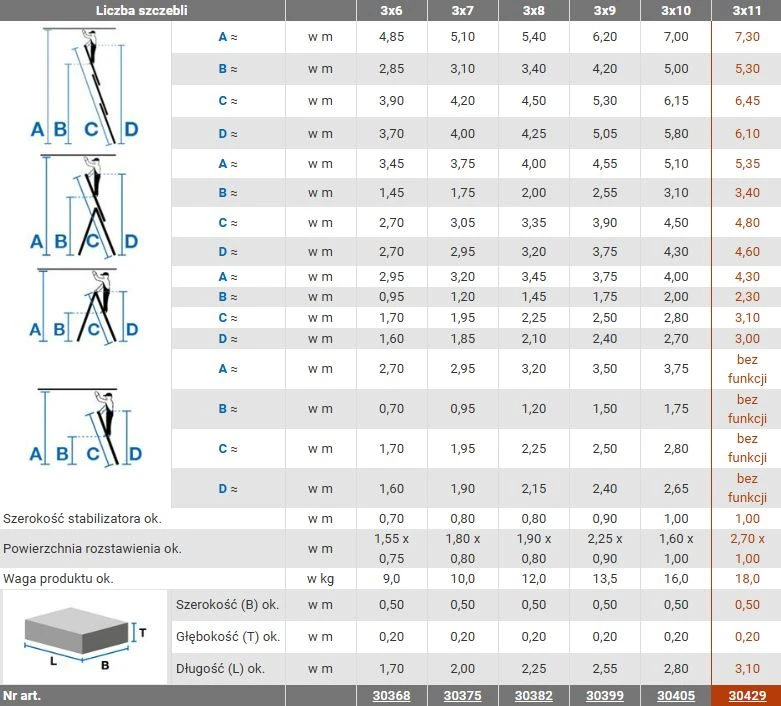Select the 3x8 column header

pos(533,10)
